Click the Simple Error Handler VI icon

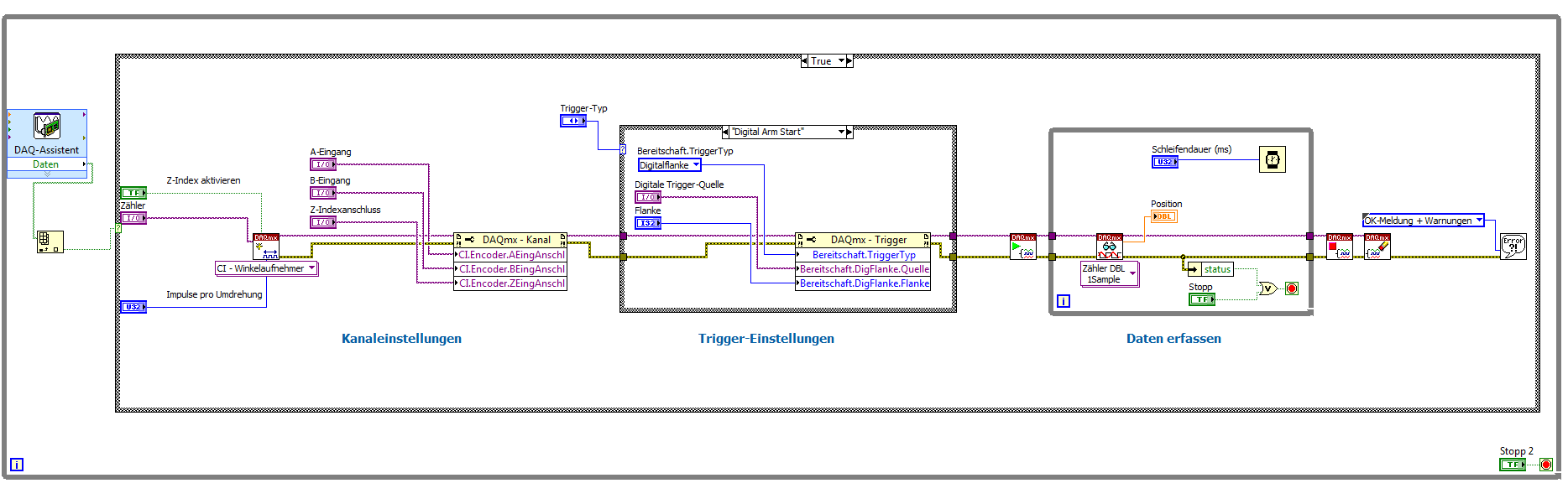[x=1513, y=247]
